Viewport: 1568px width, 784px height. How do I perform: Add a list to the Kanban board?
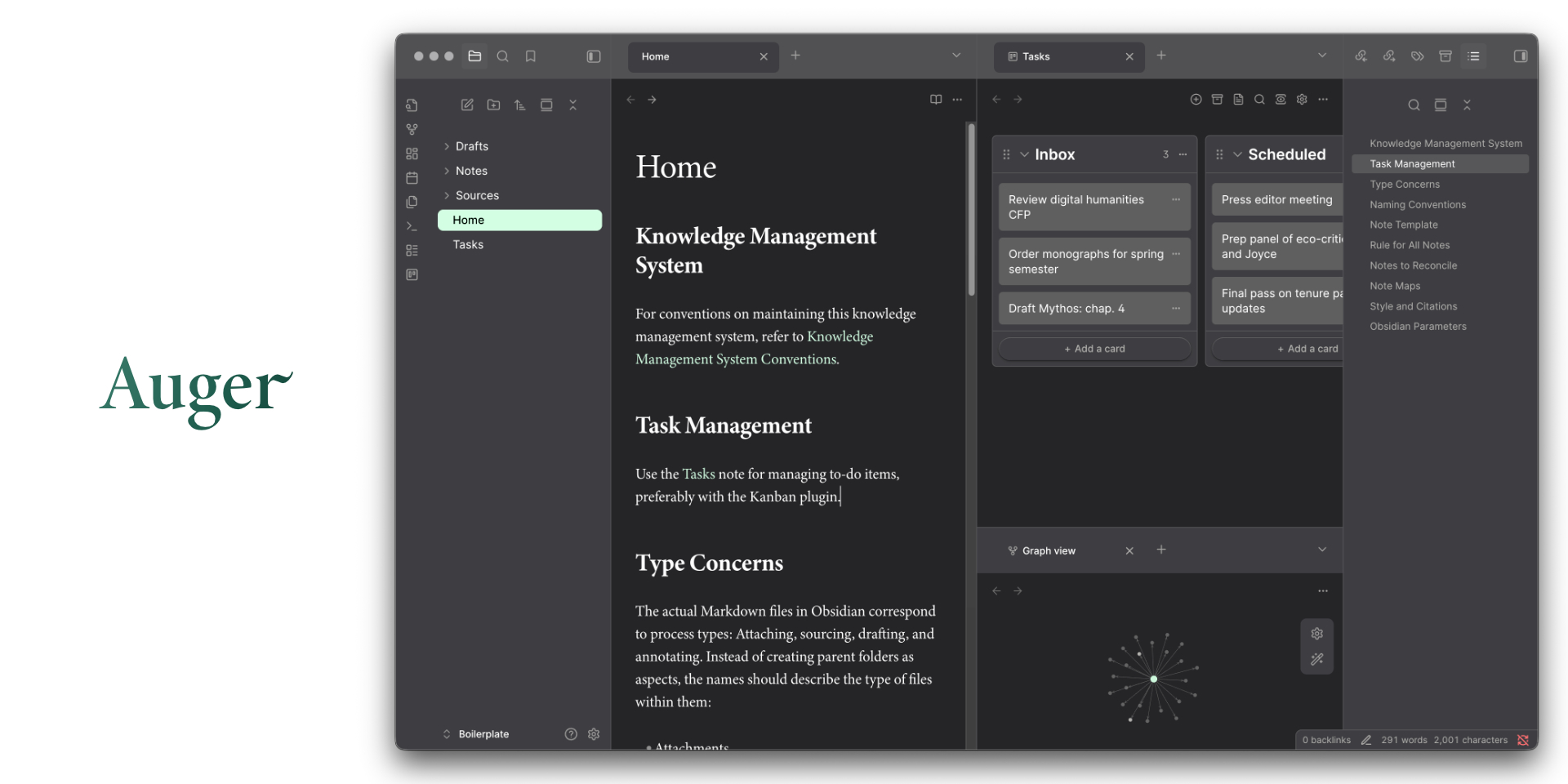pos(1196,99)
